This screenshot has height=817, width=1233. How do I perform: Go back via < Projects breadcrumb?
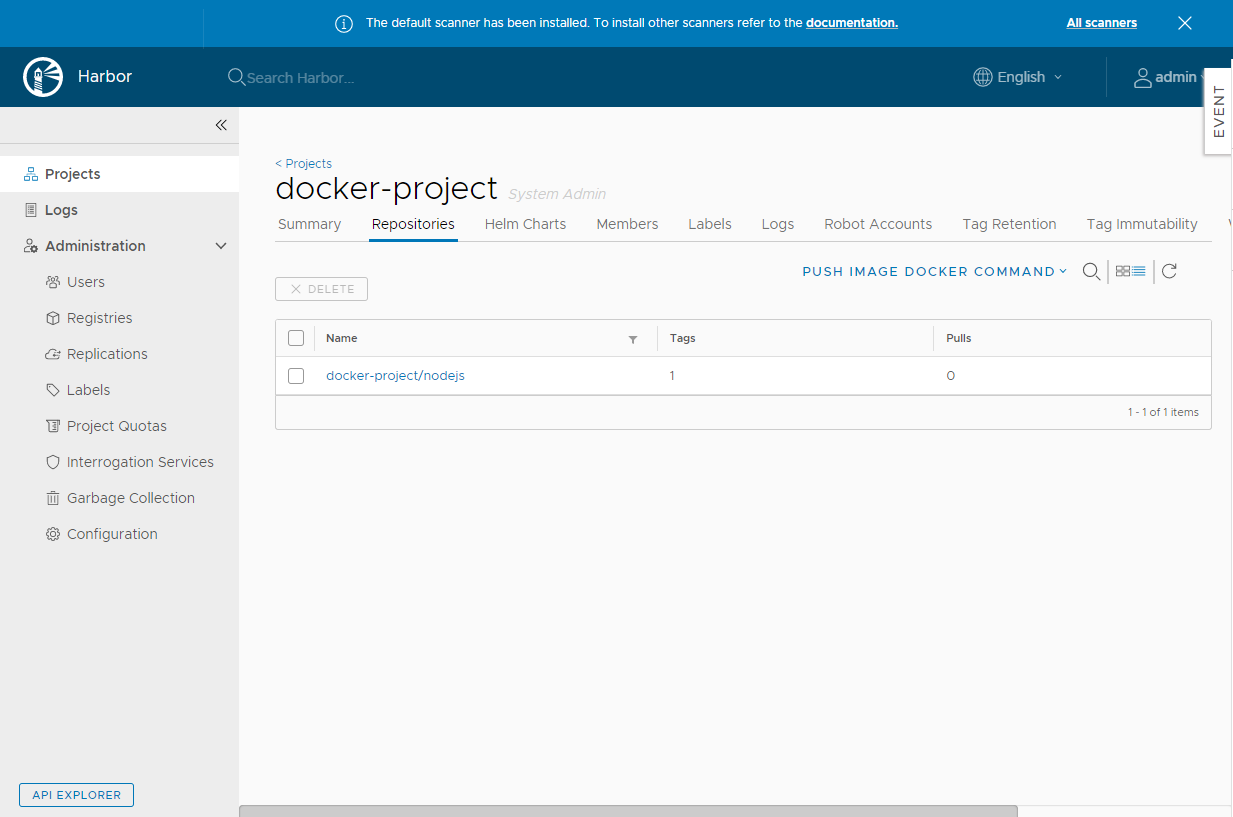click(304, 164)
